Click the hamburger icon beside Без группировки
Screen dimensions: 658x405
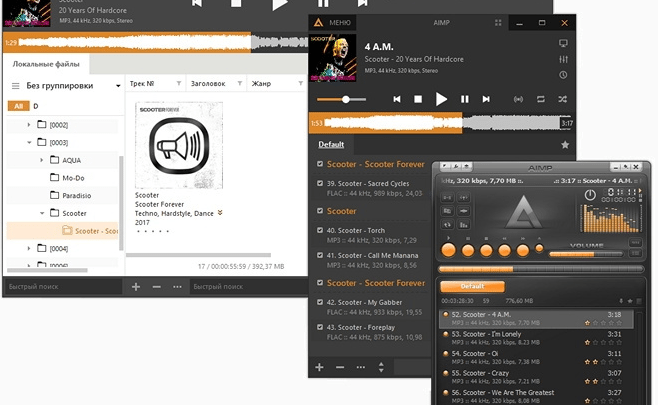tap(16, 86)
